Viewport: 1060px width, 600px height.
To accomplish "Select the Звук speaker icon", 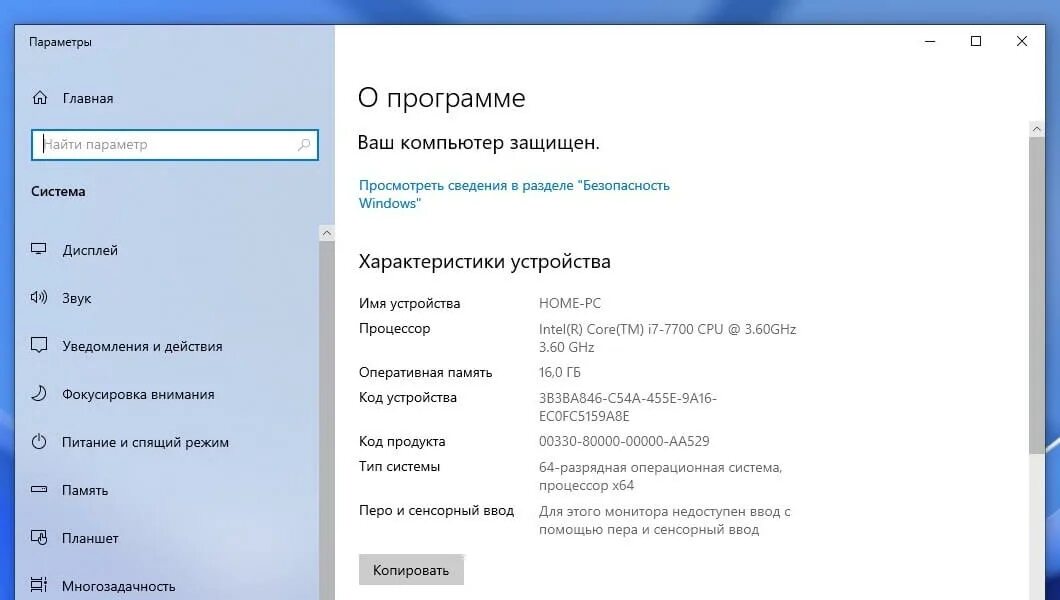I will click(39, 297).
